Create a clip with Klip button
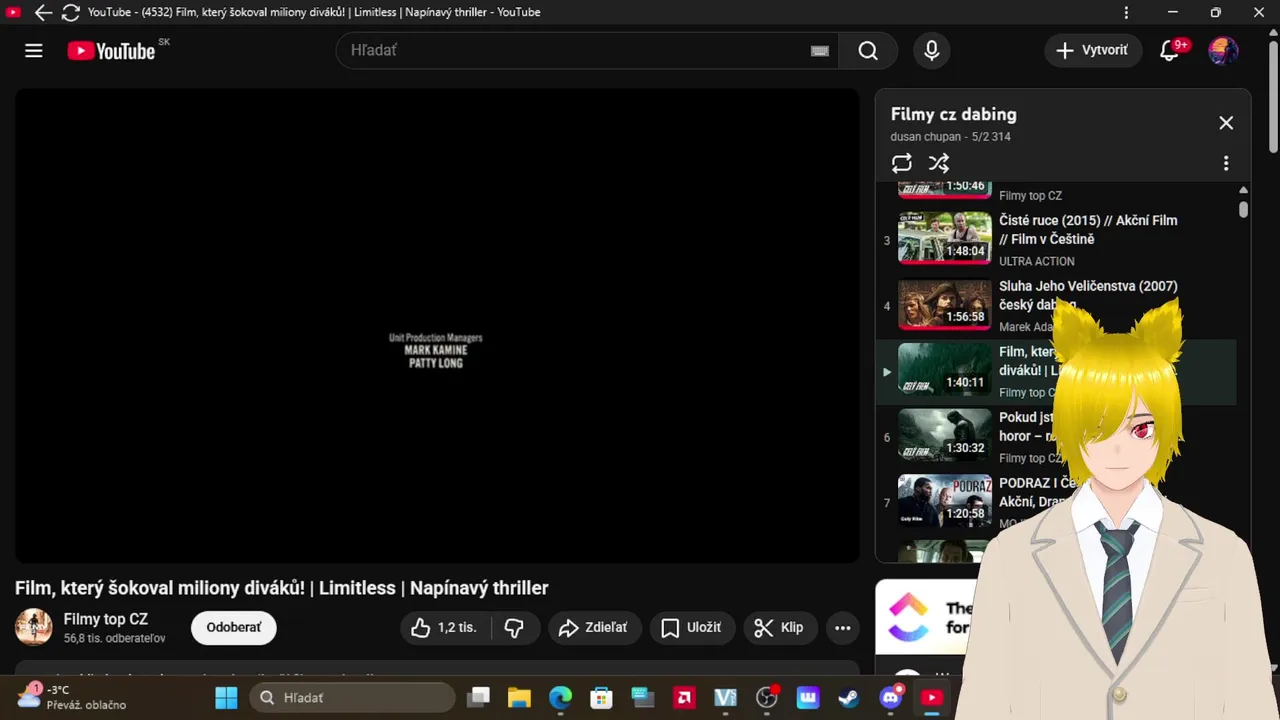 pos(780,627)
